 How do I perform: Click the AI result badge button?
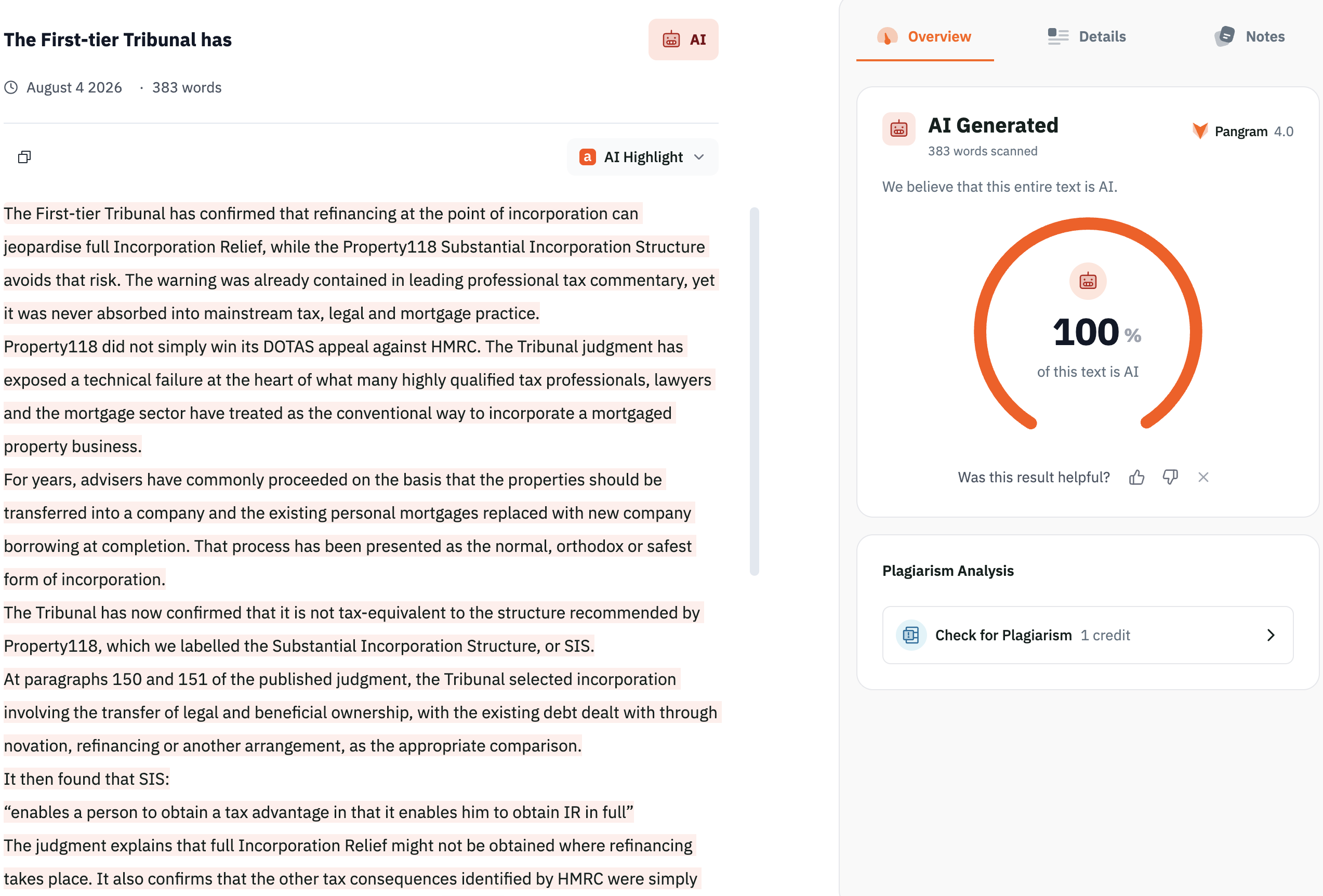tap(683, 39)
